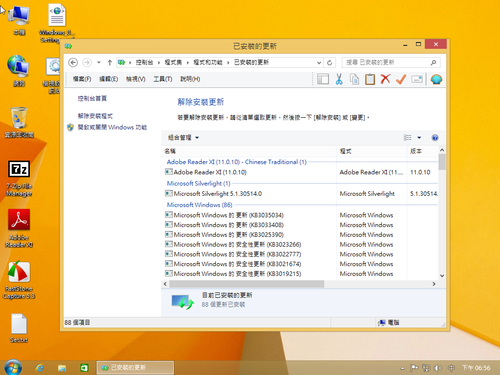Expand the address bar history dropdown
The image size is (500, 375).
[319, 62]
